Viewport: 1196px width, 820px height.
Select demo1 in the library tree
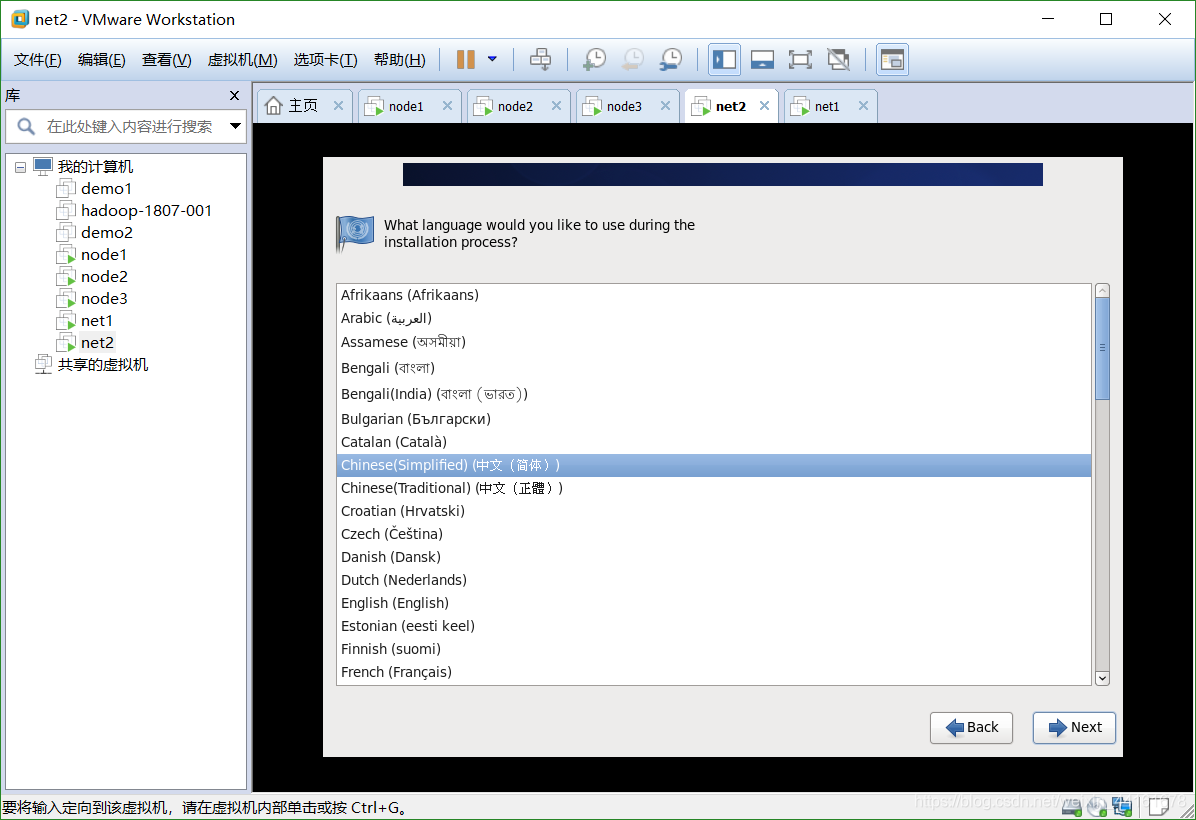(106, 188)
